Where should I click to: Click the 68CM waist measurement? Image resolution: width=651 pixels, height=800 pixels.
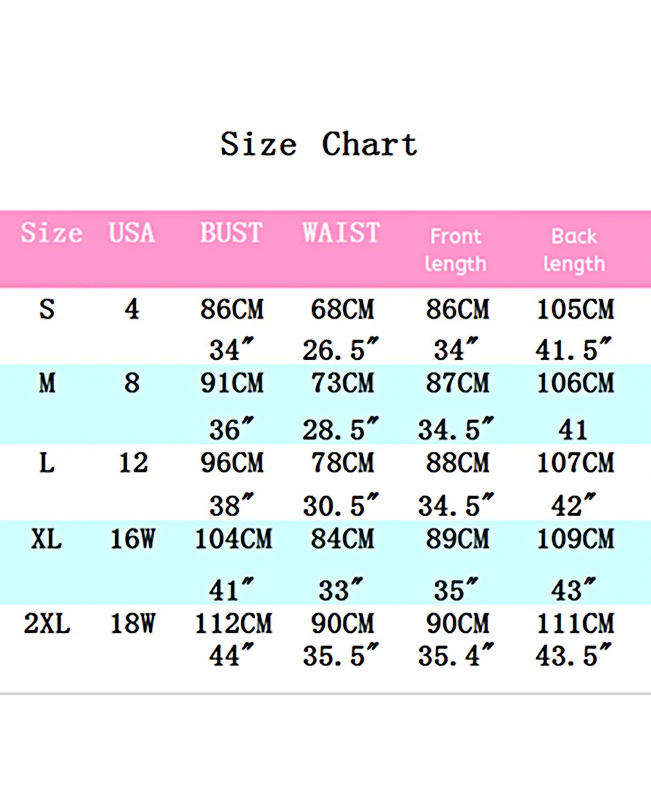pos(342,309)
